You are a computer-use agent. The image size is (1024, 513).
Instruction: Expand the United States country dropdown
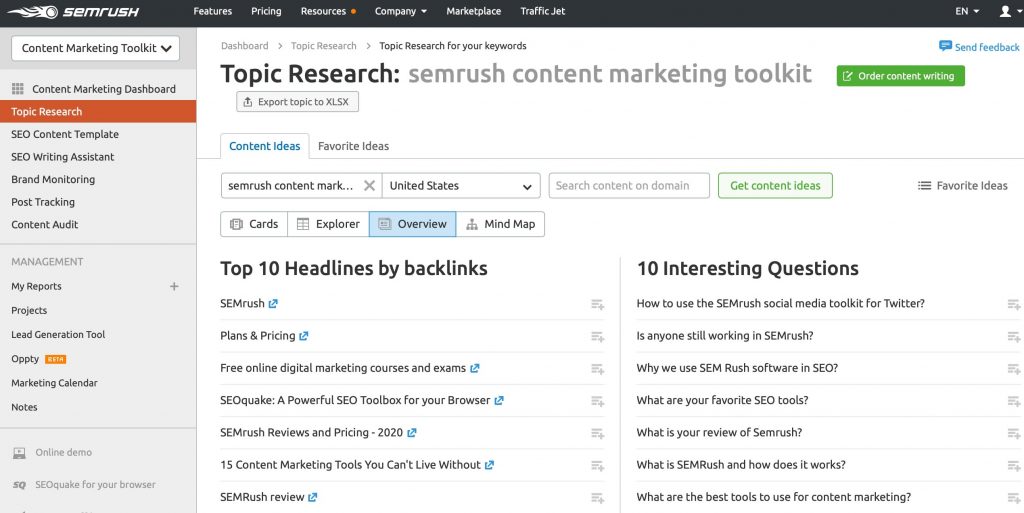(x=461, y=185)
